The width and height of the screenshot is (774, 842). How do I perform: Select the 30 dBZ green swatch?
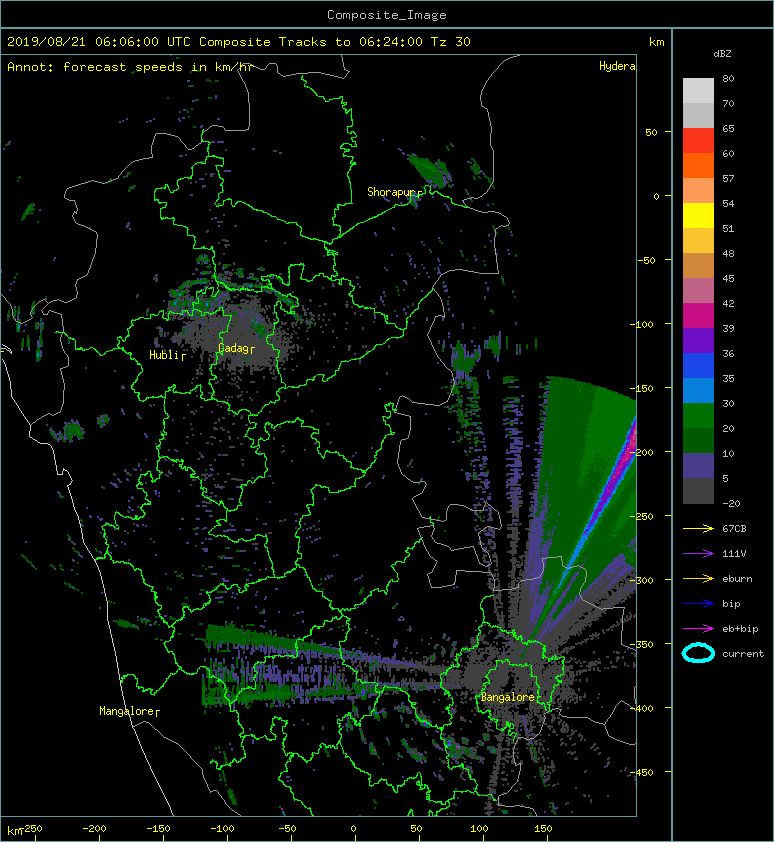698,415
